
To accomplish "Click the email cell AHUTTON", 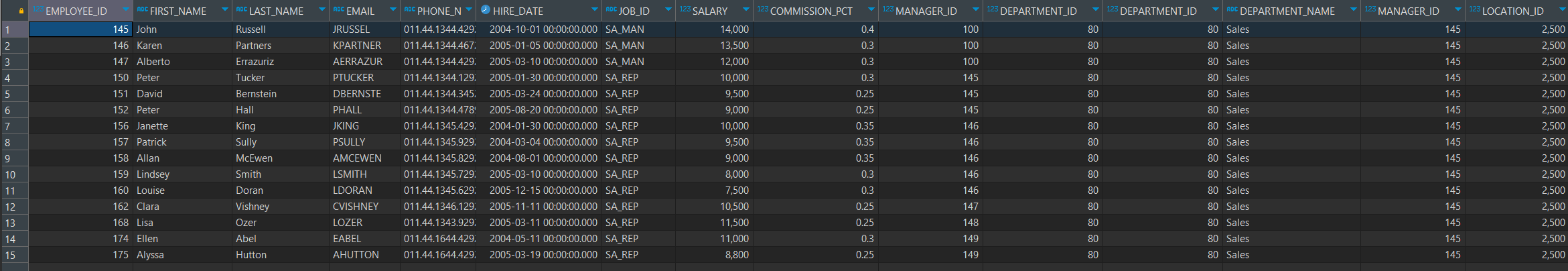I will tap(364, 255).
